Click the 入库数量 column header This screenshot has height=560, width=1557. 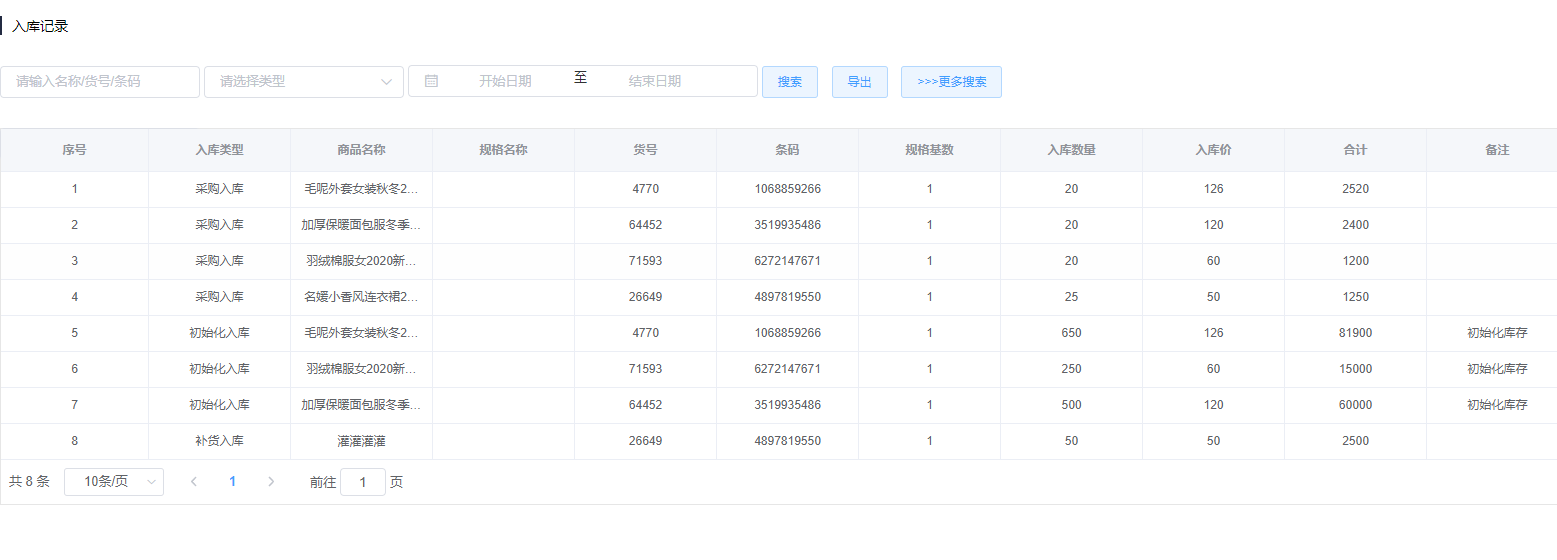tap(1072, 150)
